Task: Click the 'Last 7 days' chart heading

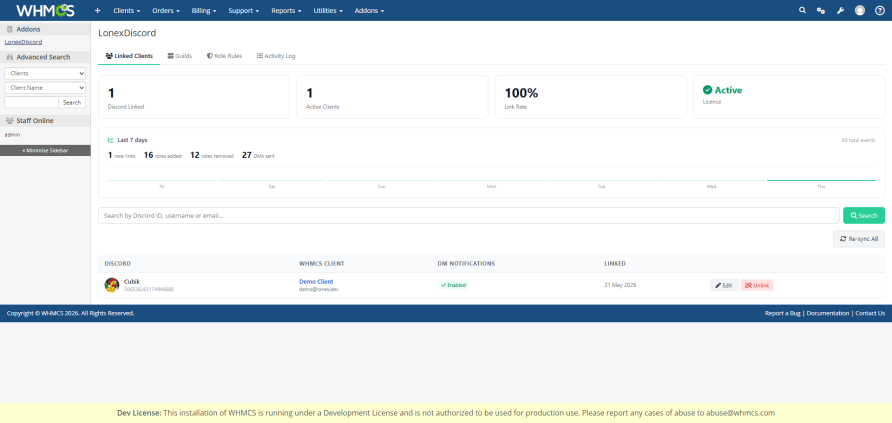Action: coord(128,140)
